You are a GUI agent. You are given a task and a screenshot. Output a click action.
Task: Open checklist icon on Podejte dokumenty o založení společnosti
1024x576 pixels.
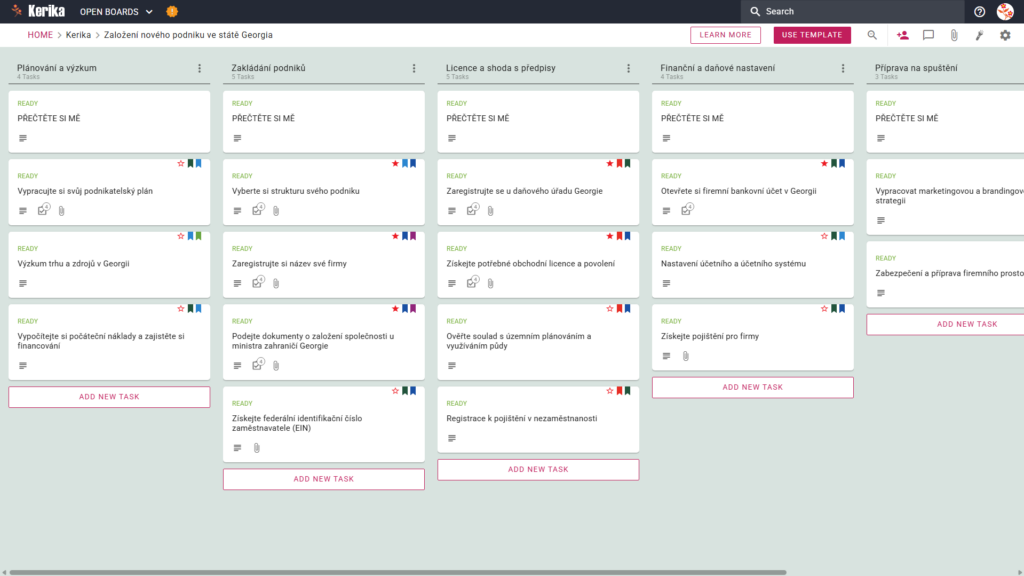click(258, 364)
